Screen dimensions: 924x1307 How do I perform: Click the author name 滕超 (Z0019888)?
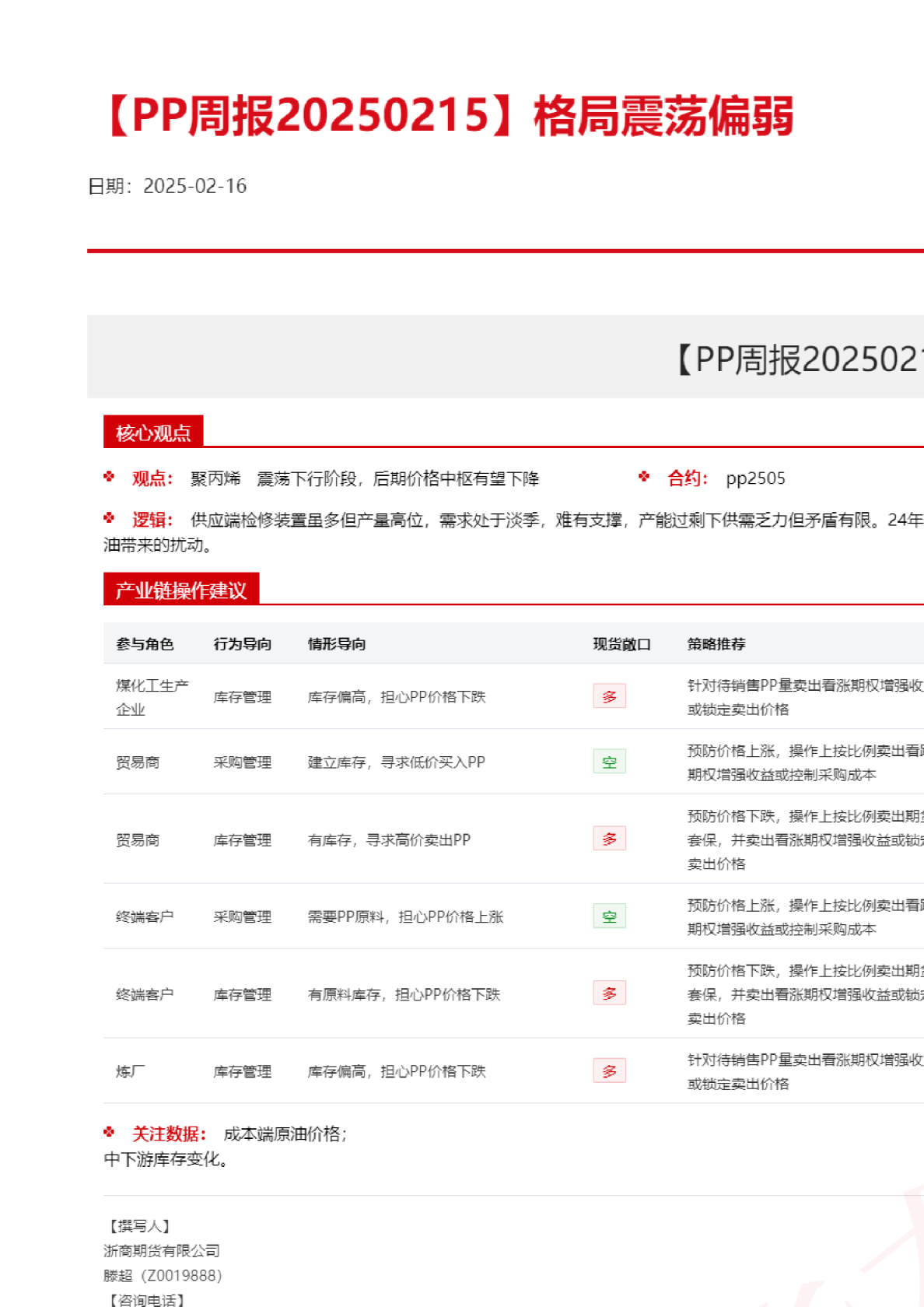coord(163,1276)
